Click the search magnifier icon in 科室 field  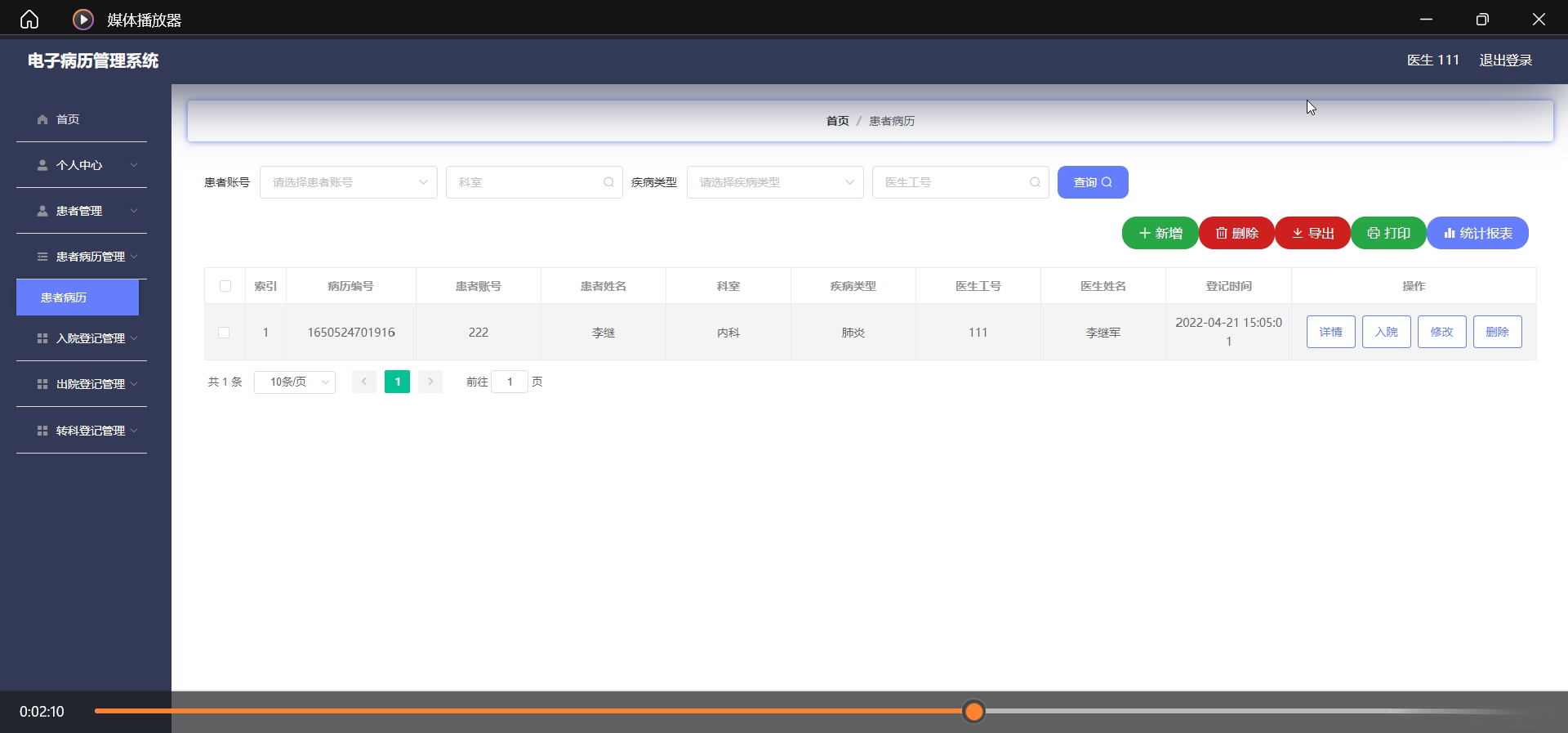608,182
